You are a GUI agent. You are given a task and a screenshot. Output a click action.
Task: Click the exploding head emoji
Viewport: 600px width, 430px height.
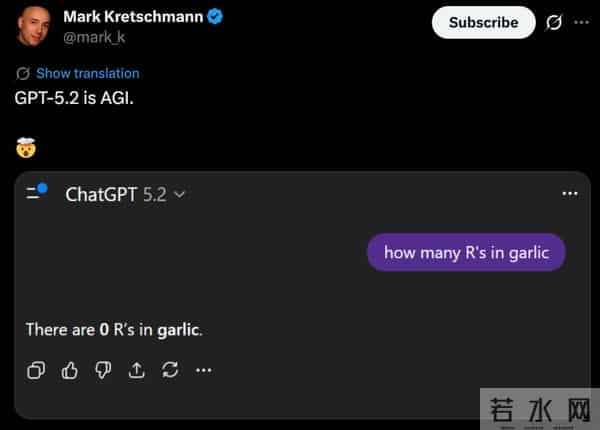pos(26,148)
